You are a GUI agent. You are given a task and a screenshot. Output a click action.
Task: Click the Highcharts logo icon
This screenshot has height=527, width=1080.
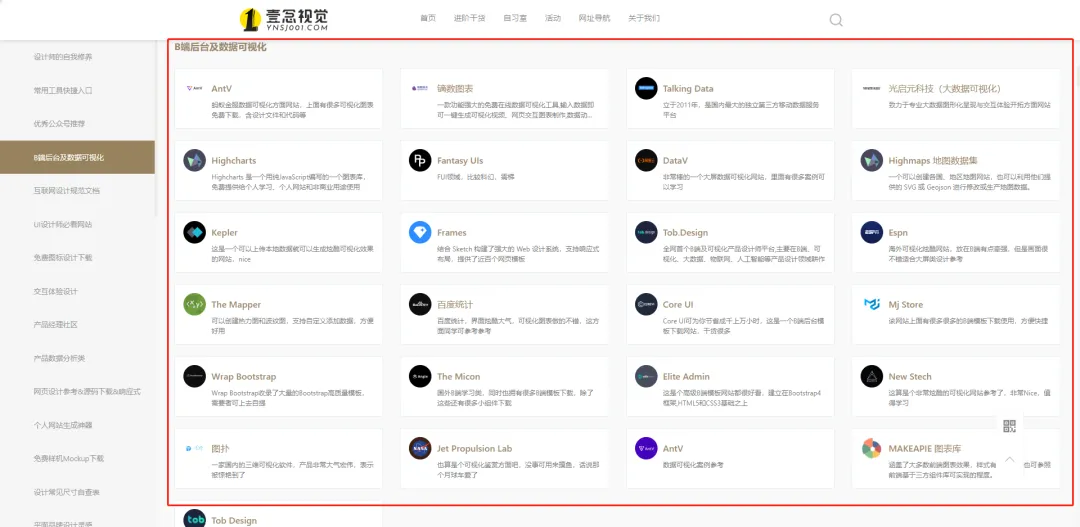coord(194,161)
